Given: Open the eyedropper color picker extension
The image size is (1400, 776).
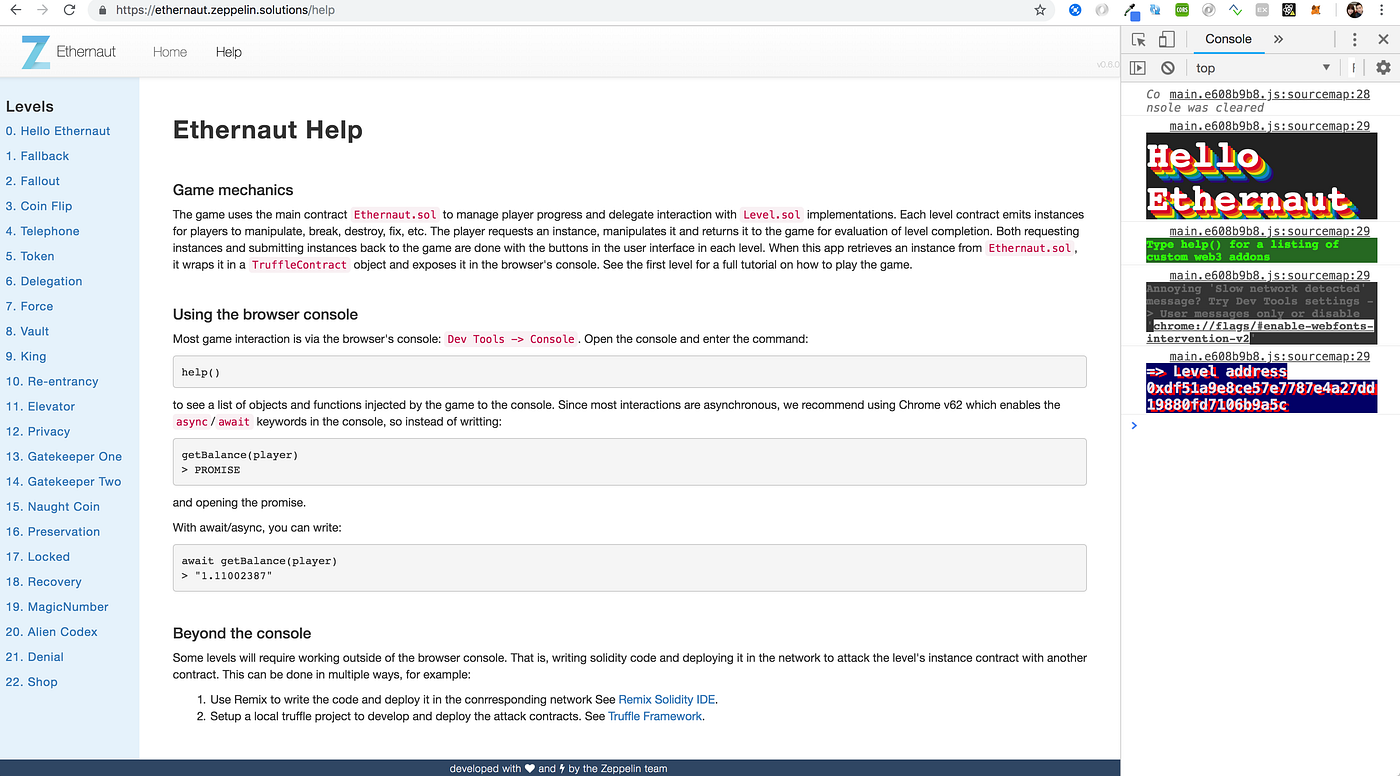Looking at the screenshot, I should point(1131,10).
